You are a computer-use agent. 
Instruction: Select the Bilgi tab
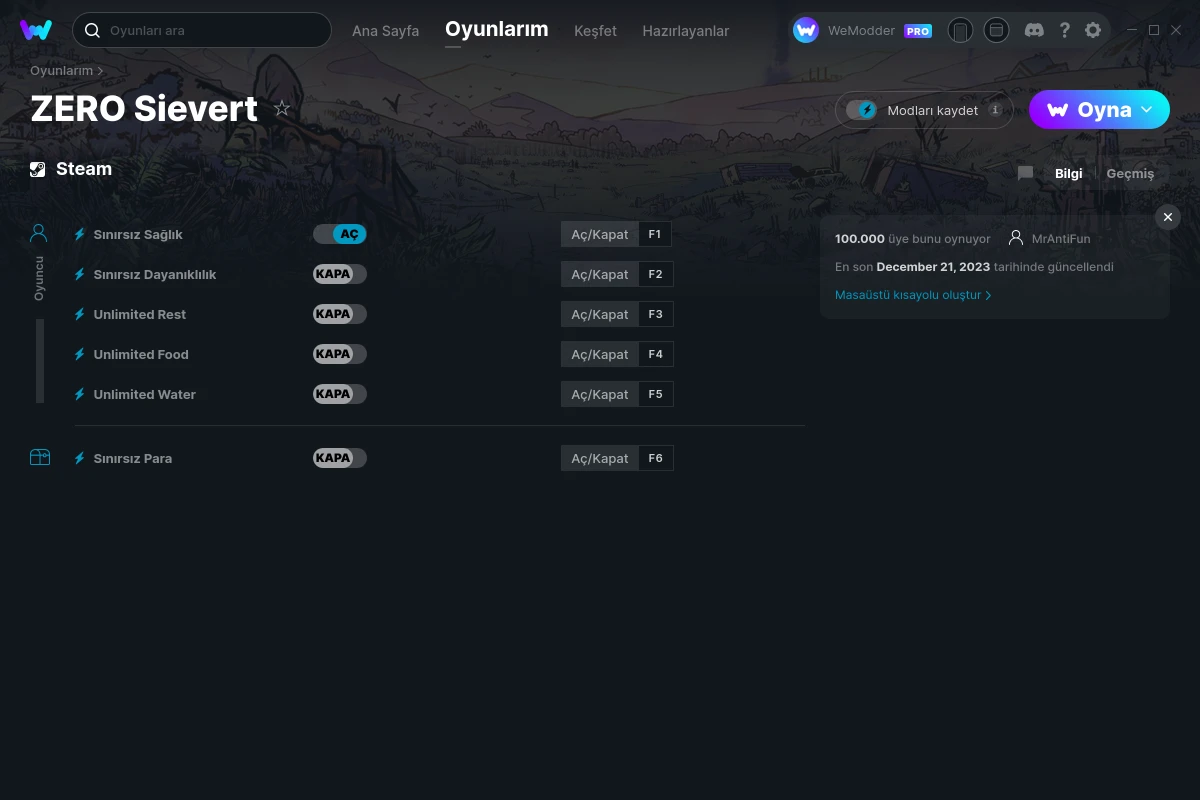(x=1068, y=173)
